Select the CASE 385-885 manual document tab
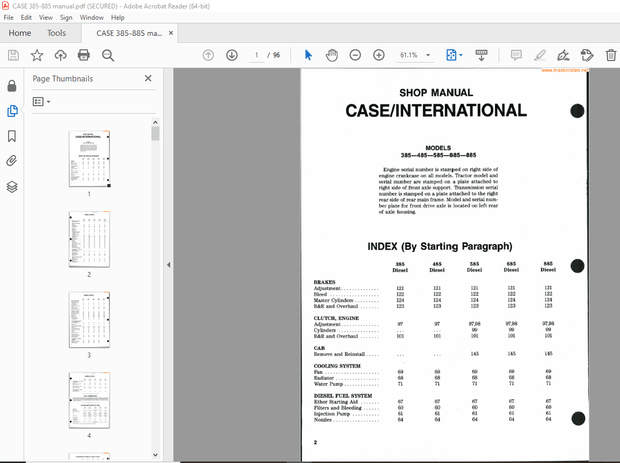Image resolution: width=620 pixels, height=463 pixels. tap(129, 33)
